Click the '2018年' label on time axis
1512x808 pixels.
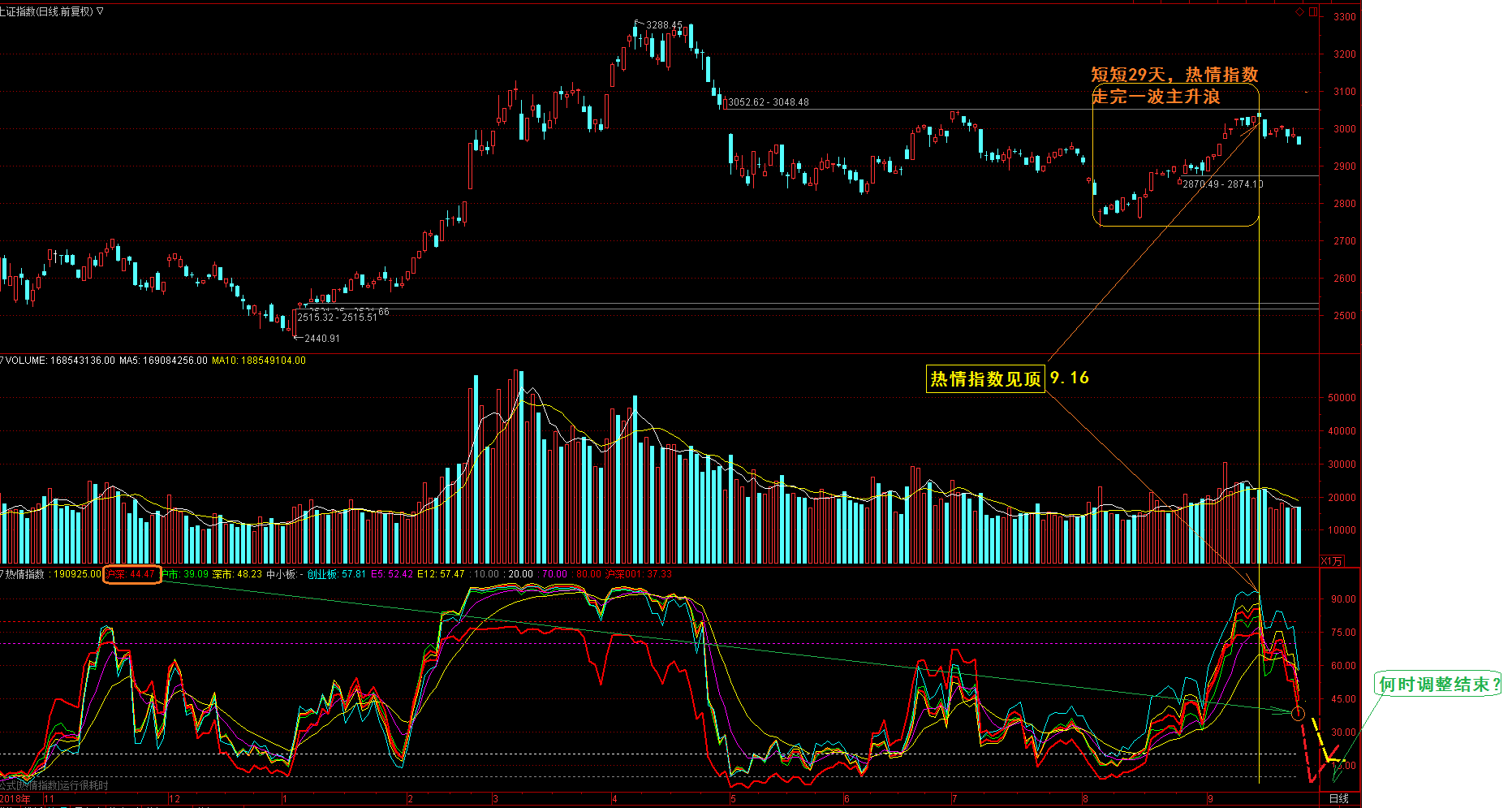[15, 799]
